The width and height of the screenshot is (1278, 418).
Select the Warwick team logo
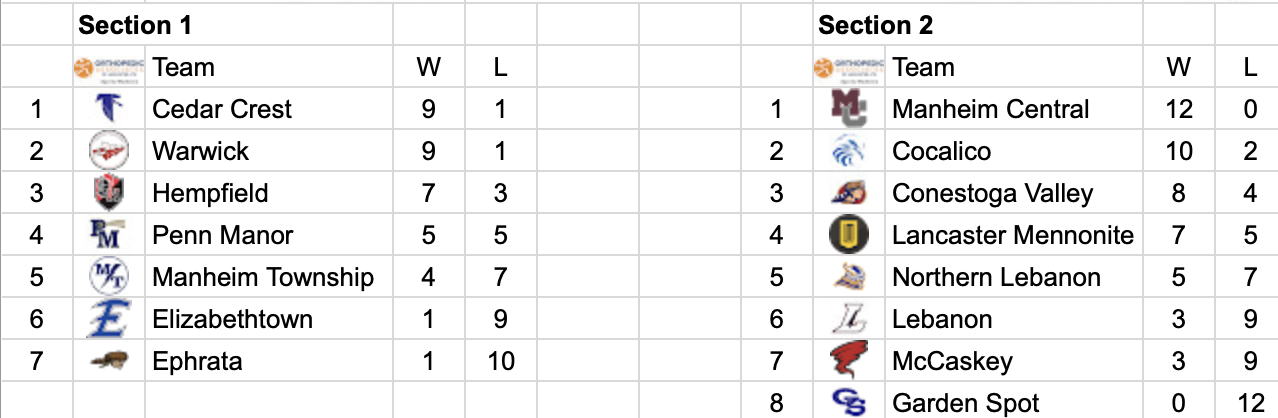pos(108,151)
